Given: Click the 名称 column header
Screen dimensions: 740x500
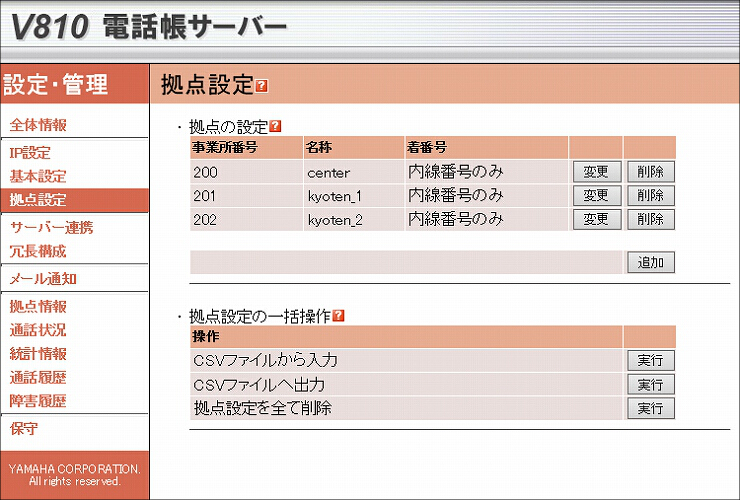Looking at the screenshot, I should [354, 147].
